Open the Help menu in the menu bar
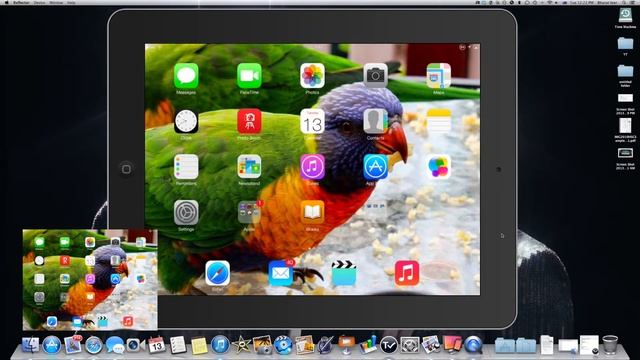This screenshot has height=360, width=640. 71,2
